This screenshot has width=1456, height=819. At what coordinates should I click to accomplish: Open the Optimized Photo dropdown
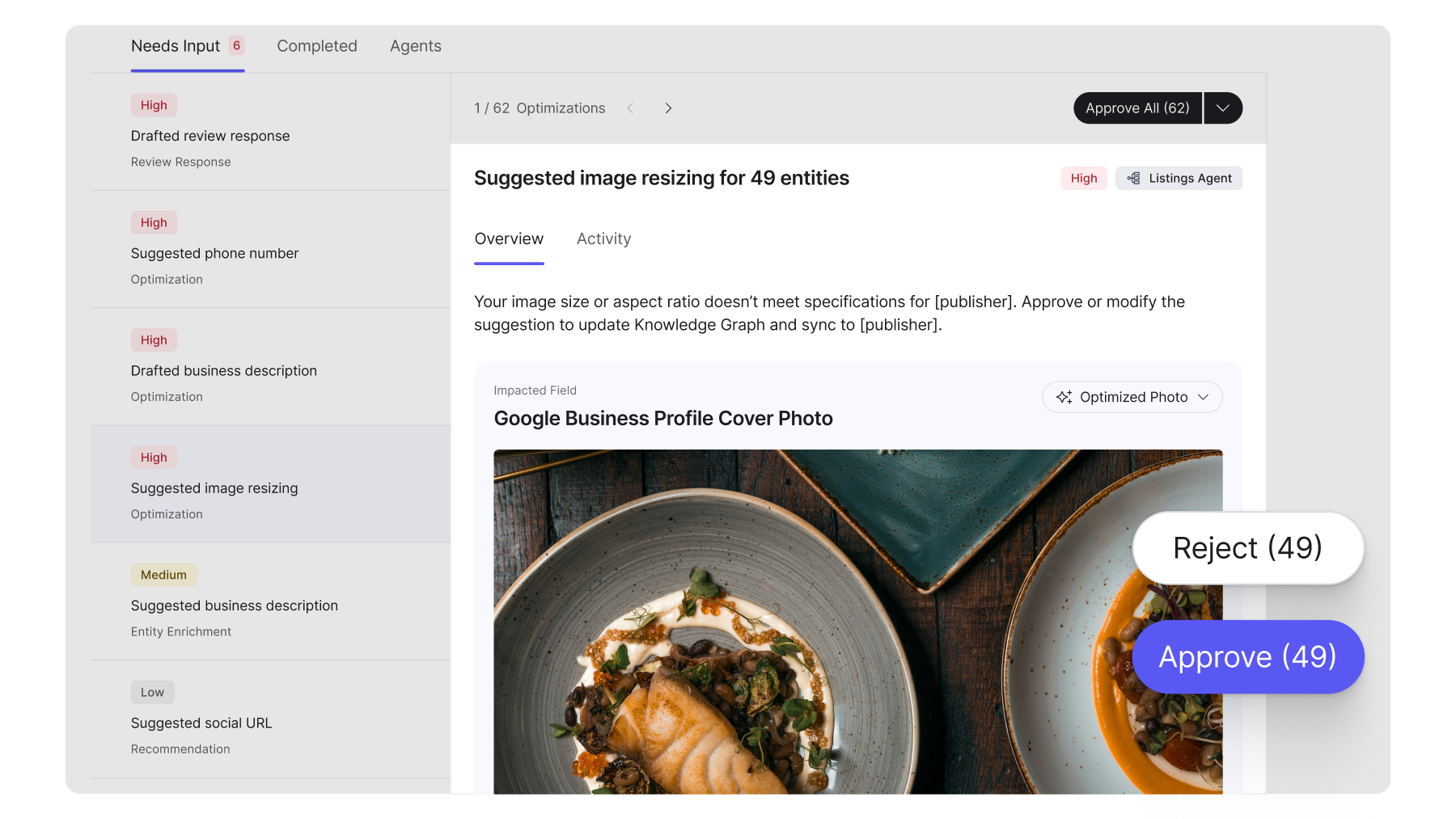coord(1132,397)
